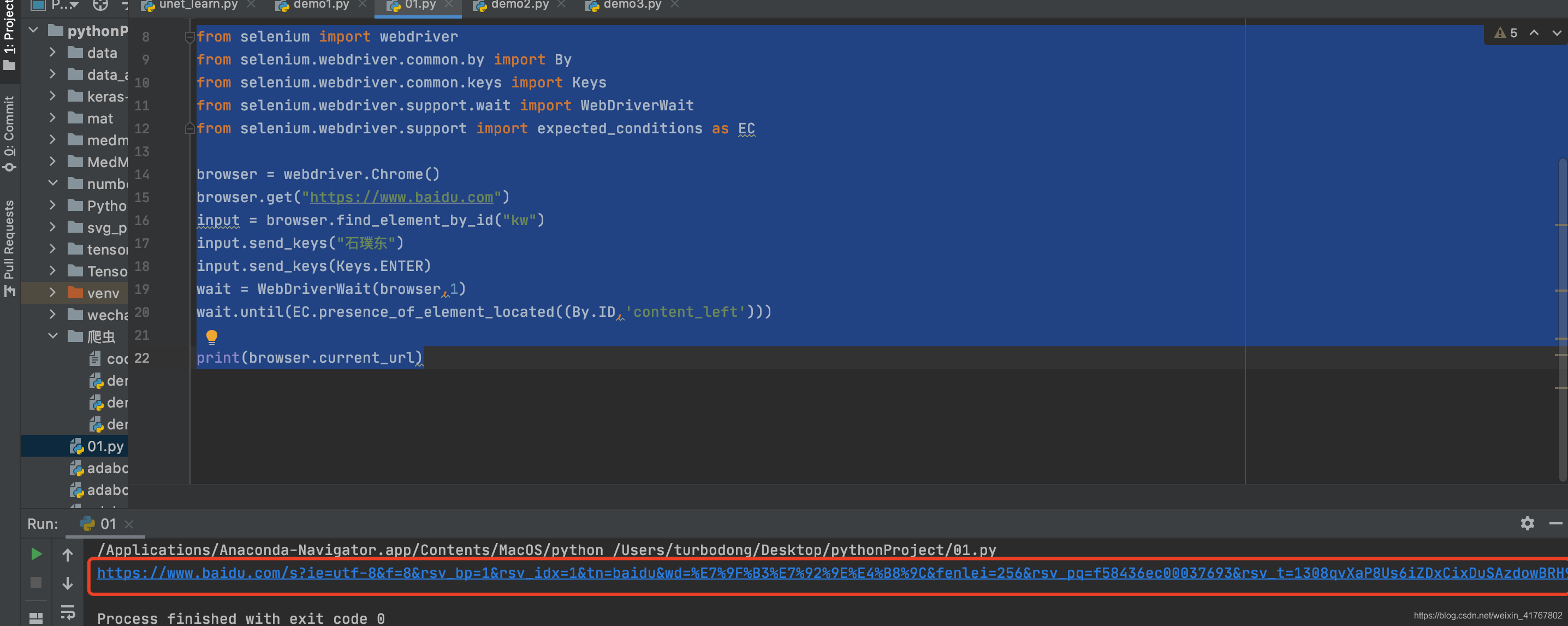Toggle the Commit tool window stripe

coord(9,131)
